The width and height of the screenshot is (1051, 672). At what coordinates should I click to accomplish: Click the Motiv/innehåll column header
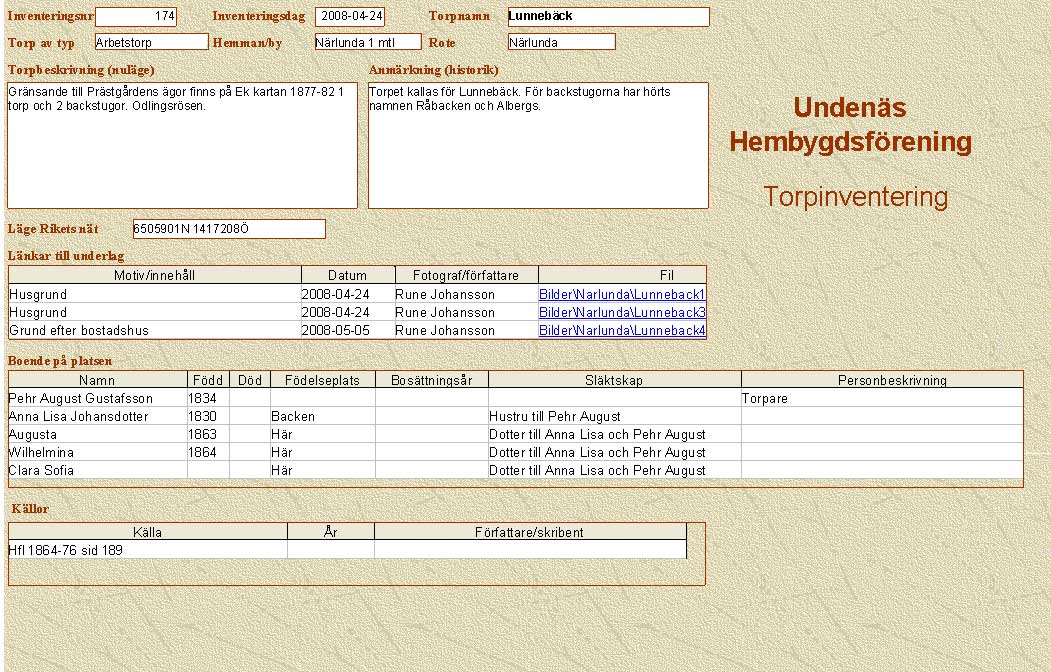click(x=154, y=275)
